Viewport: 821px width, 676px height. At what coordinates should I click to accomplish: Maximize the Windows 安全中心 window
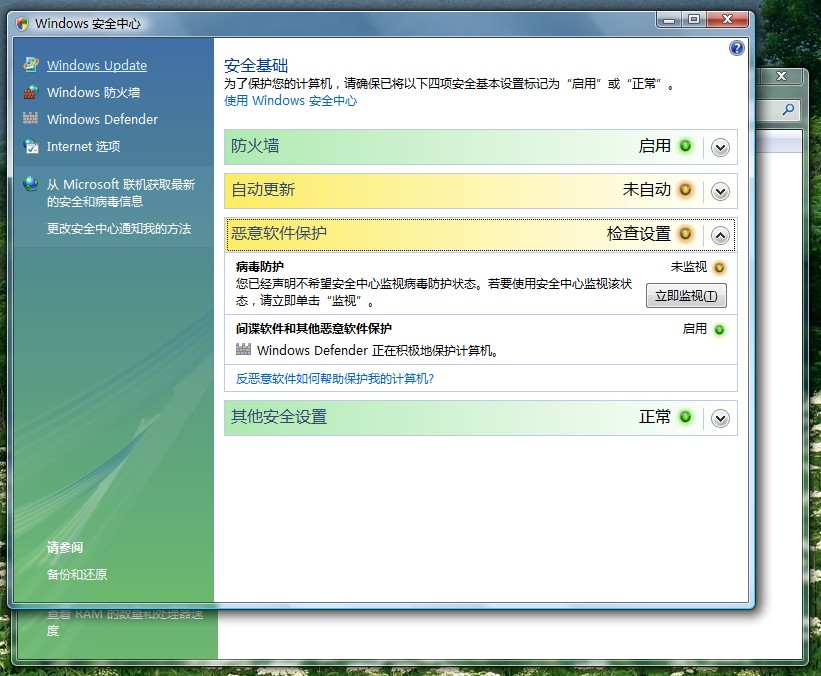pyautogui.click(x=694, y=20)
